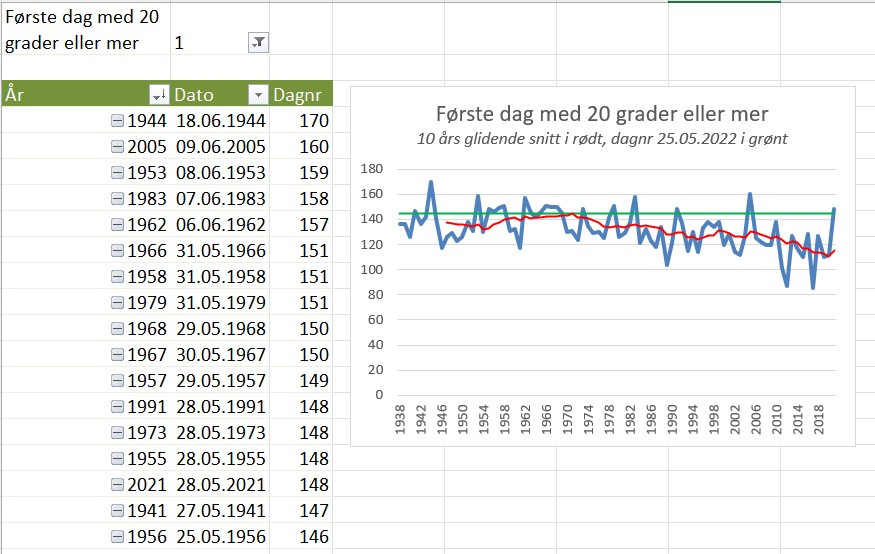The width and height of the screenshot is (875, 554).
Task: Collapse the 1941 row group
Action: pos(117,510)
